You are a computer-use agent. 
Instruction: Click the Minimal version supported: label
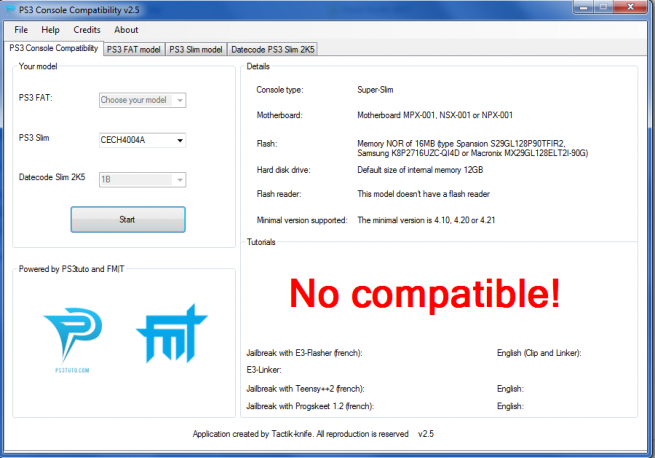coord(302,220)
